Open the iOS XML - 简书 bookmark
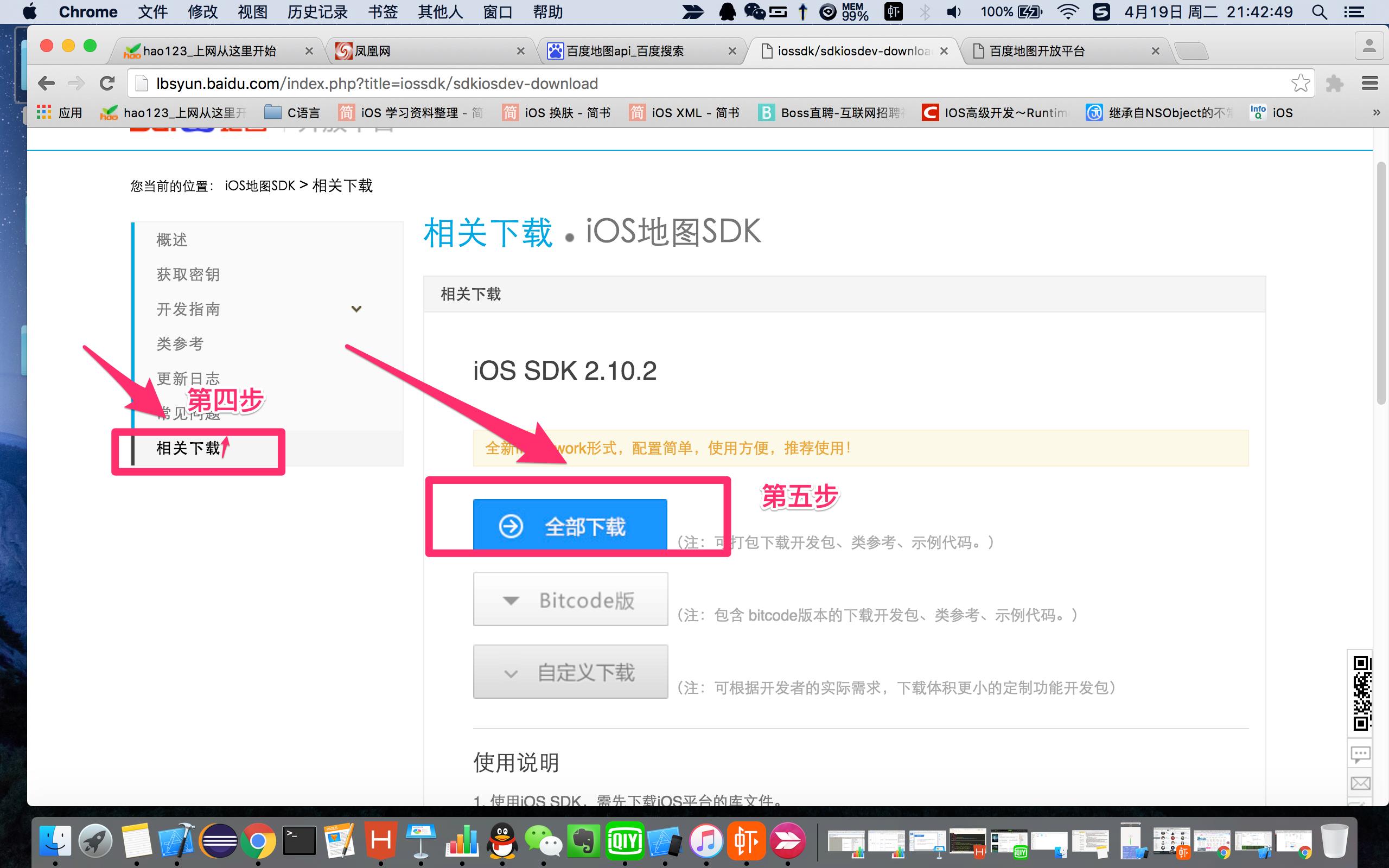 (x=684, y=112)
